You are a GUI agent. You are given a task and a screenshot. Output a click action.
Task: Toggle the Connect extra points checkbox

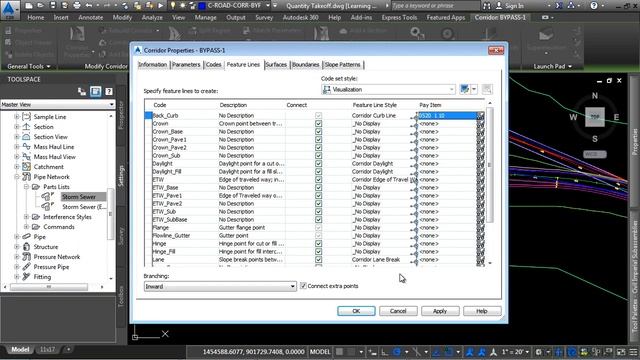coord(303,286)
